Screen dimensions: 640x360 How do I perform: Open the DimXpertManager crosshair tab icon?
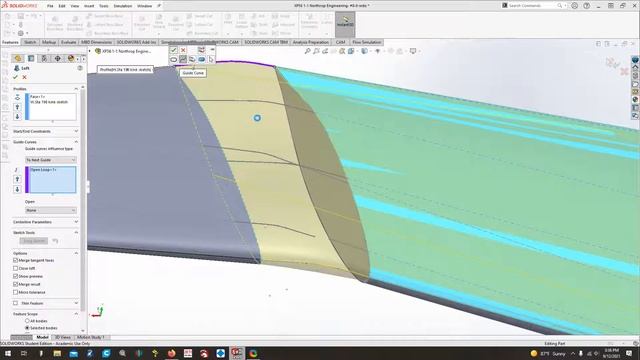click(58, 58)
